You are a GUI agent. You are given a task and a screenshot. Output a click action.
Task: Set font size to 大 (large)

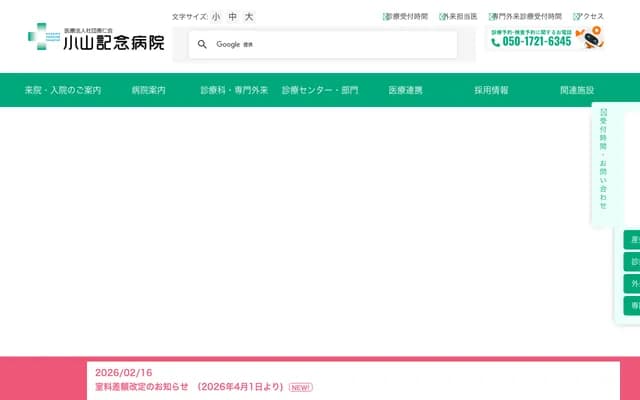(x=249, y=17)
